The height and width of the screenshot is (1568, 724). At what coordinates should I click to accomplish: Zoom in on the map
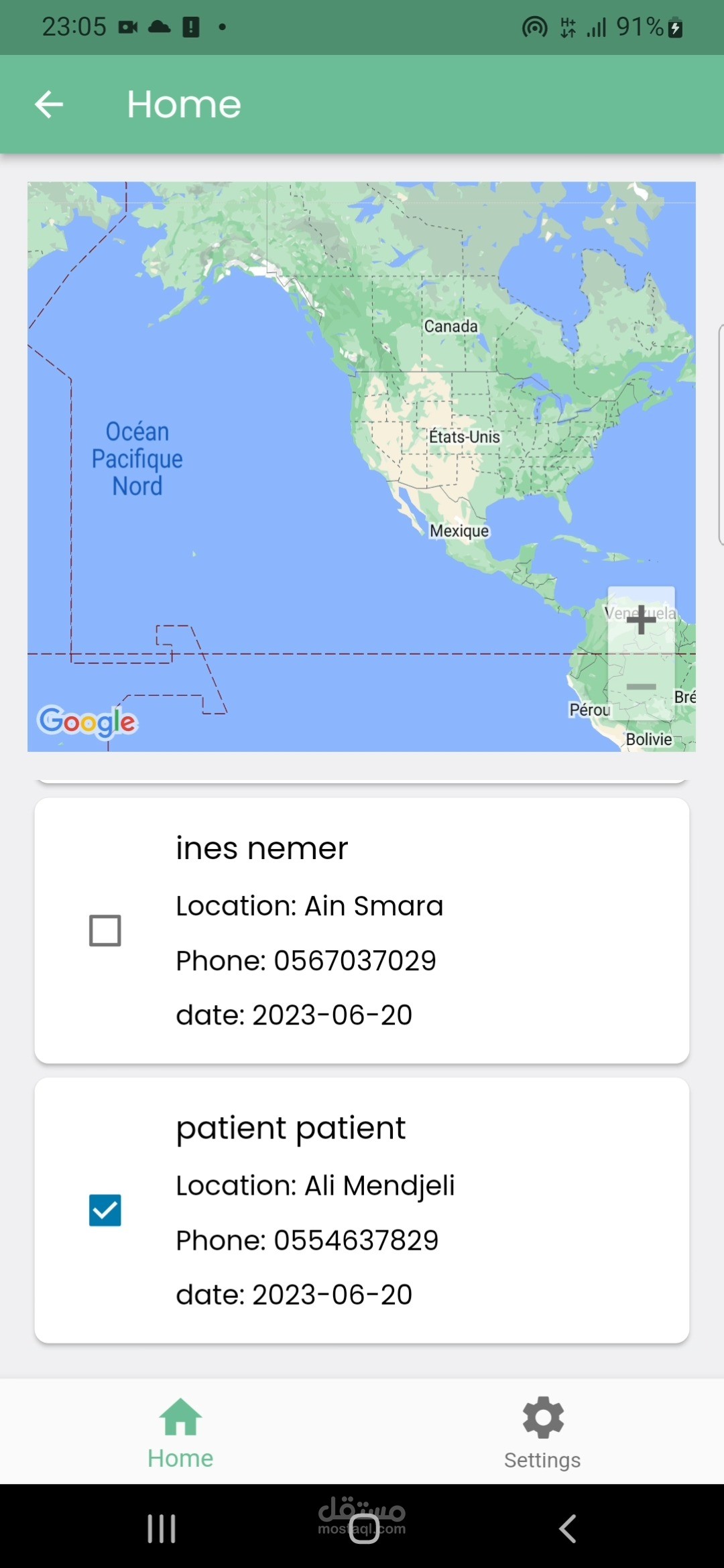(x=641, y=620)
